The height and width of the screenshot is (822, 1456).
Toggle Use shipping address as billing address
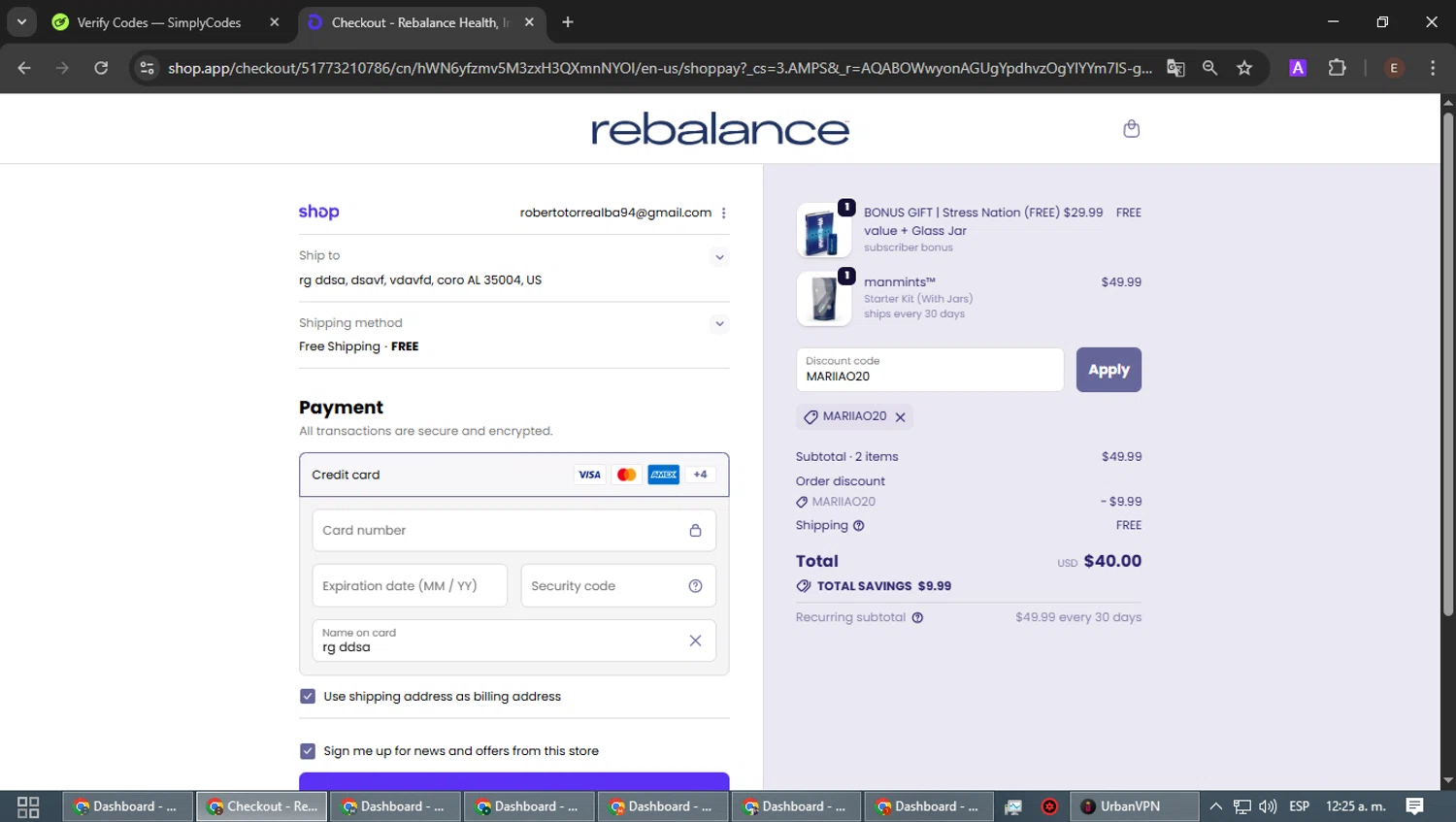[x=308, y=696]
